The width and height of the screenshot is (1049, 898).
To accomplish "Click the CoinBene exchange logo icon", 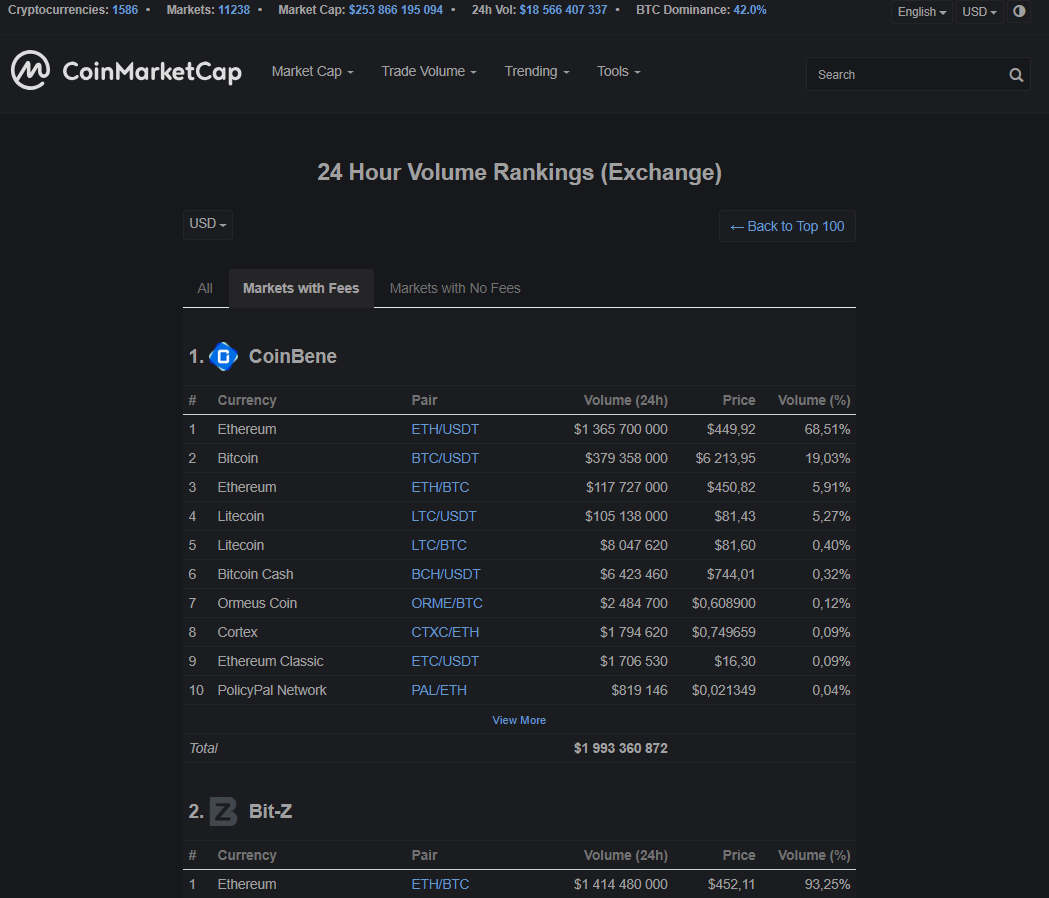I will 223,356.
